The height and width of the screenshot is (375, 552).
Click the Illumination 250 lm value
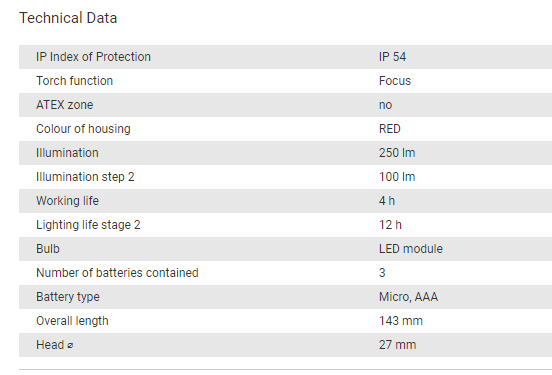(397, 153)
